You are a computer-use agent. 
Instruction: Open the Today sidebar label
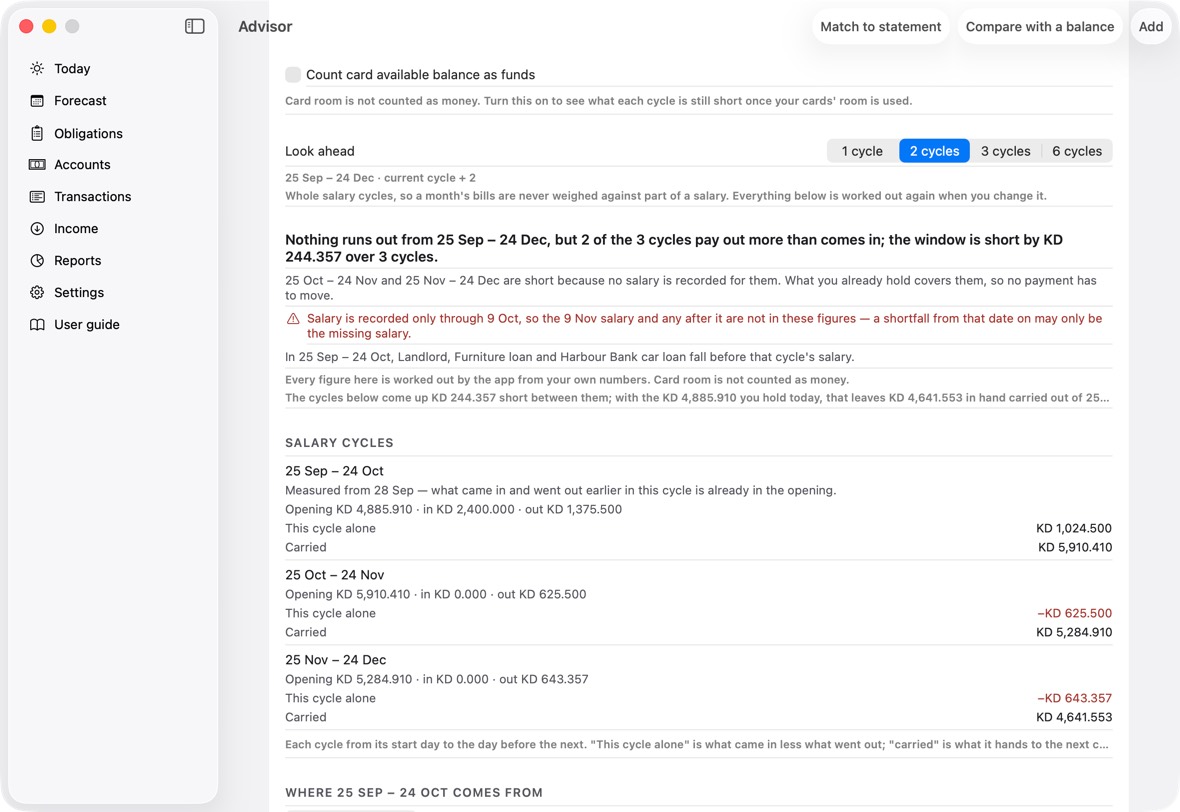click(72, 68)
